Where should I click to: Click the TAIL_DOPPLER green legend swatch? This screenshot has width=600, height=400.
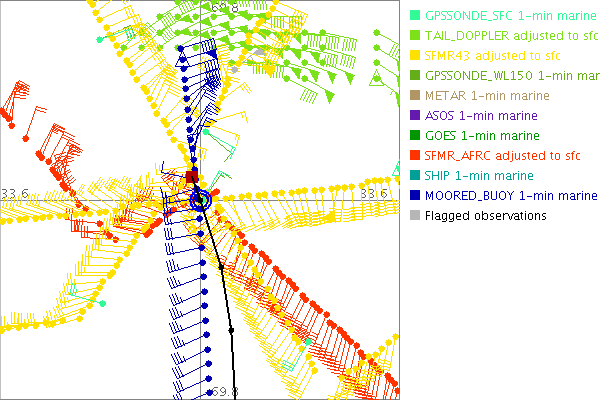click(x=414, y=36)
